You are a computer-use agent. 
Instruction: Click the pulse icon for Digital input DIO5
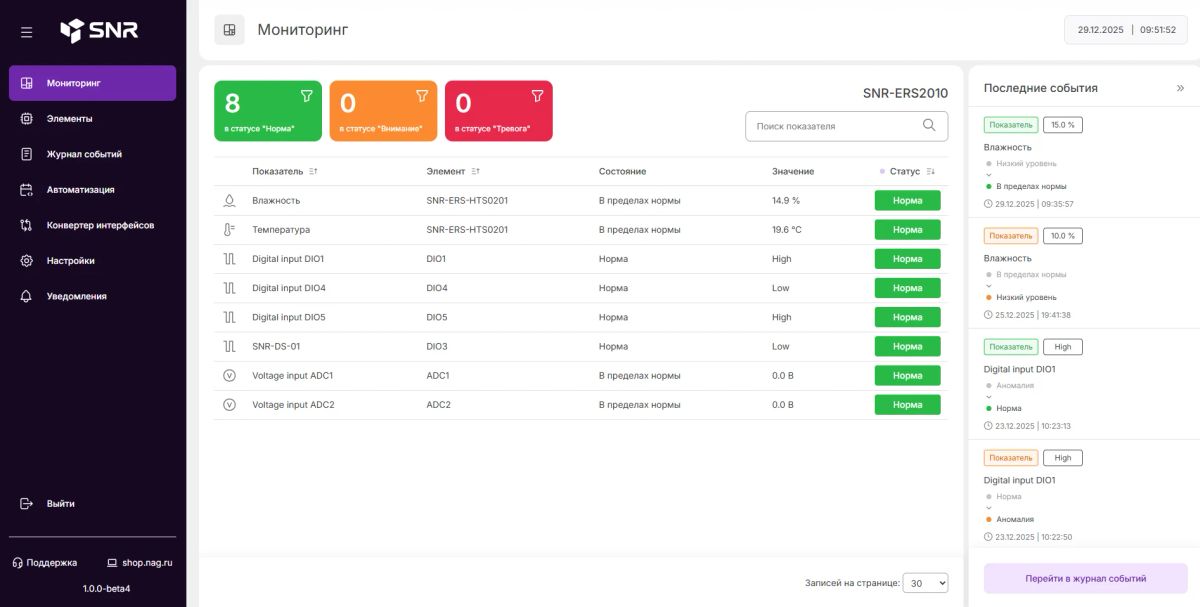pyautogui.click(x=229, y=317)
